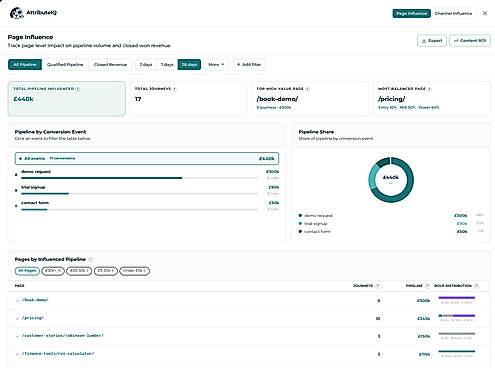The width and height of the screenshot is (495, 368).
Task: Click the /pricing/ role distribution bar
Action: [x=457, y=315]
